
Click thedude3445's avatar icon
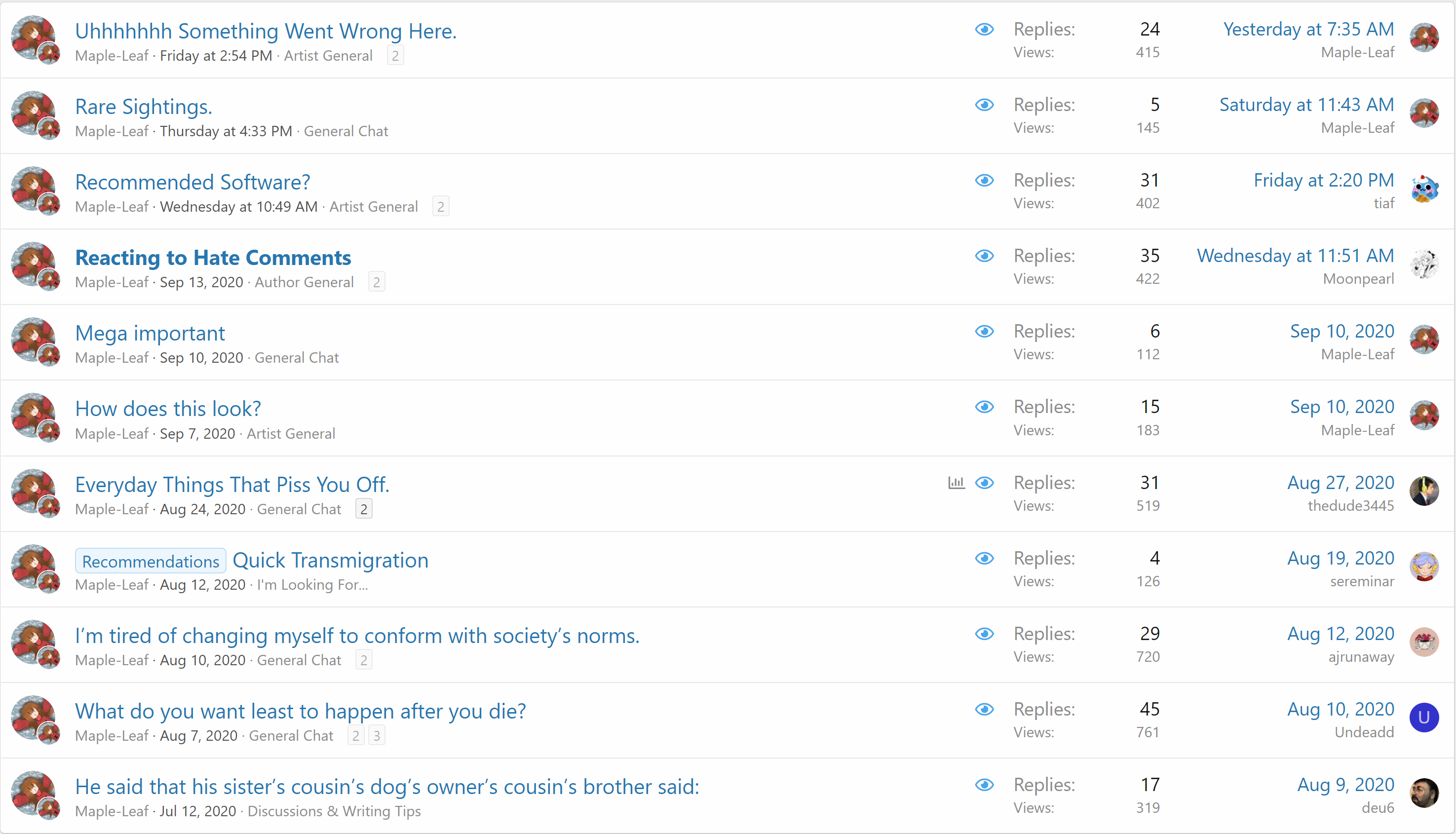(1424, 492)
